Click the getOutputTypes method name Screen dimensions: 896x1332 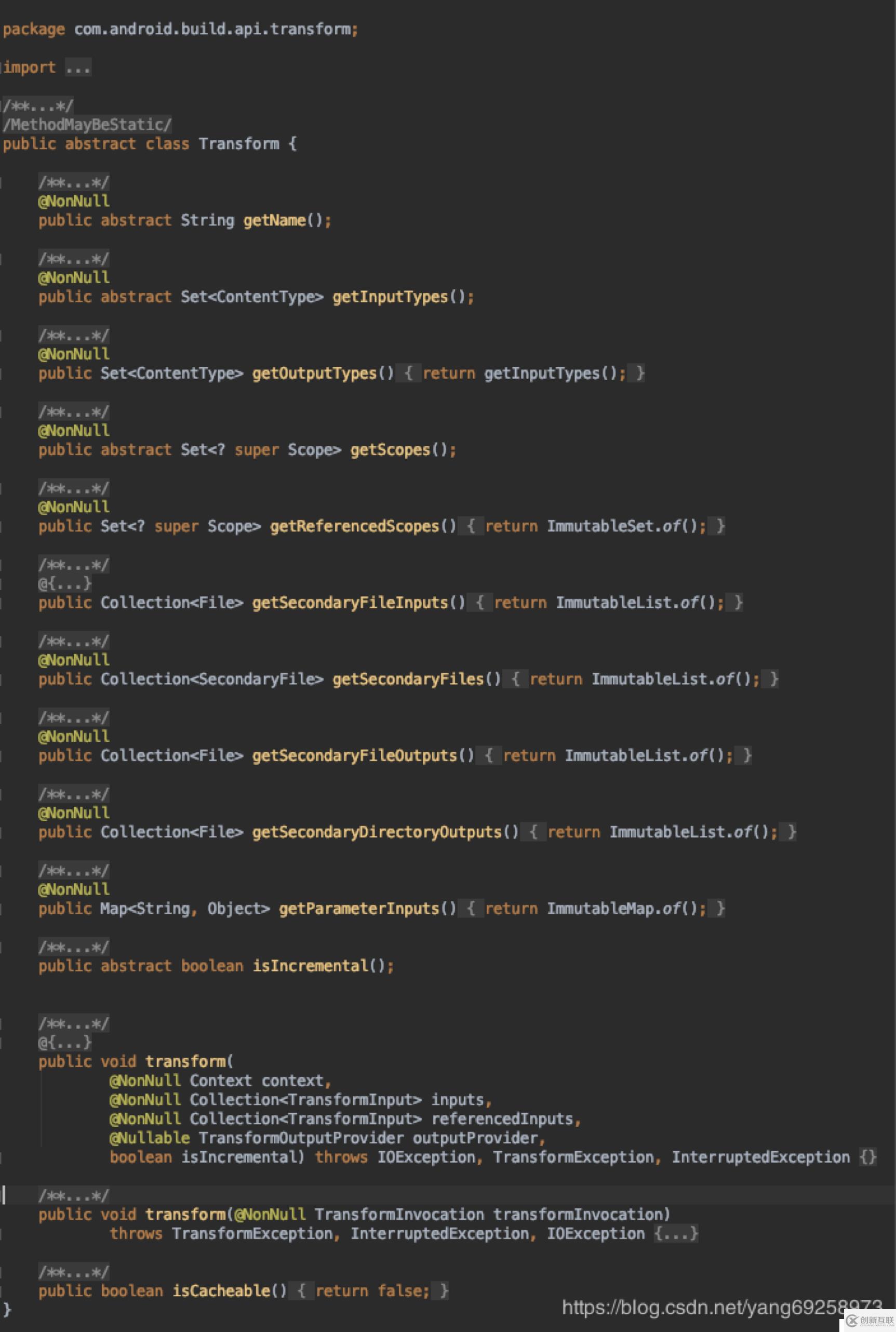(x=314, y=373)
